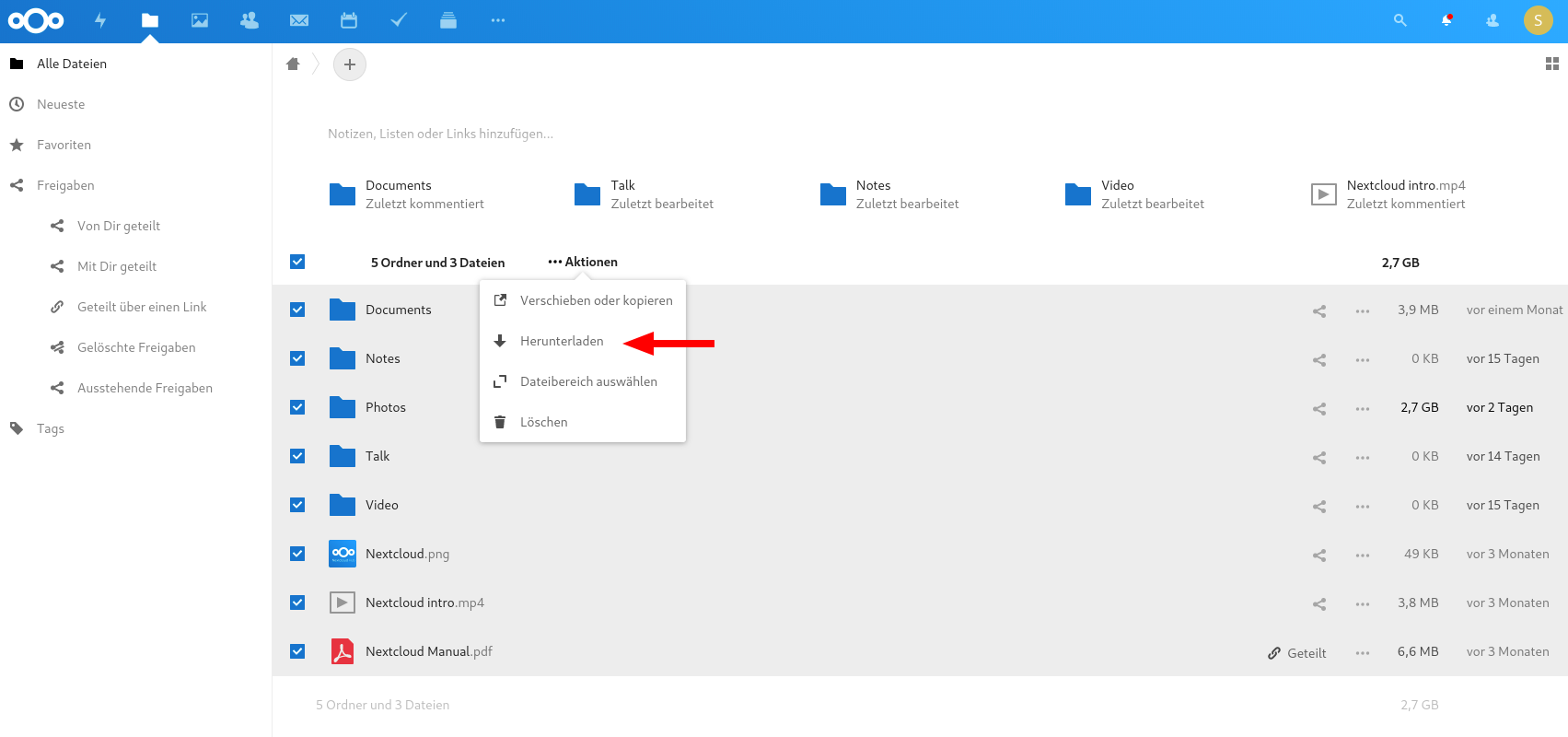This screenshot has height=737, width=1568.
Task: Toggle the select-all checkbox
Action: click(297, 262)
